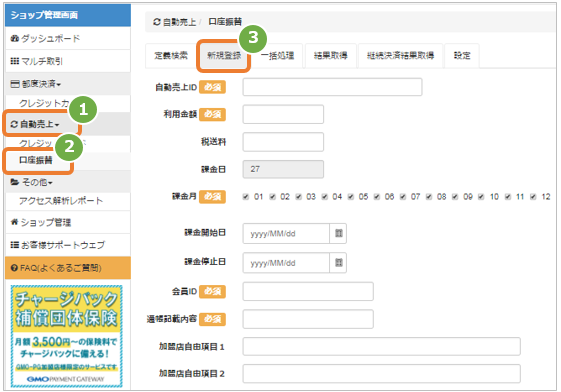Click the 通帳記載内容 input field

coord(308,319)
